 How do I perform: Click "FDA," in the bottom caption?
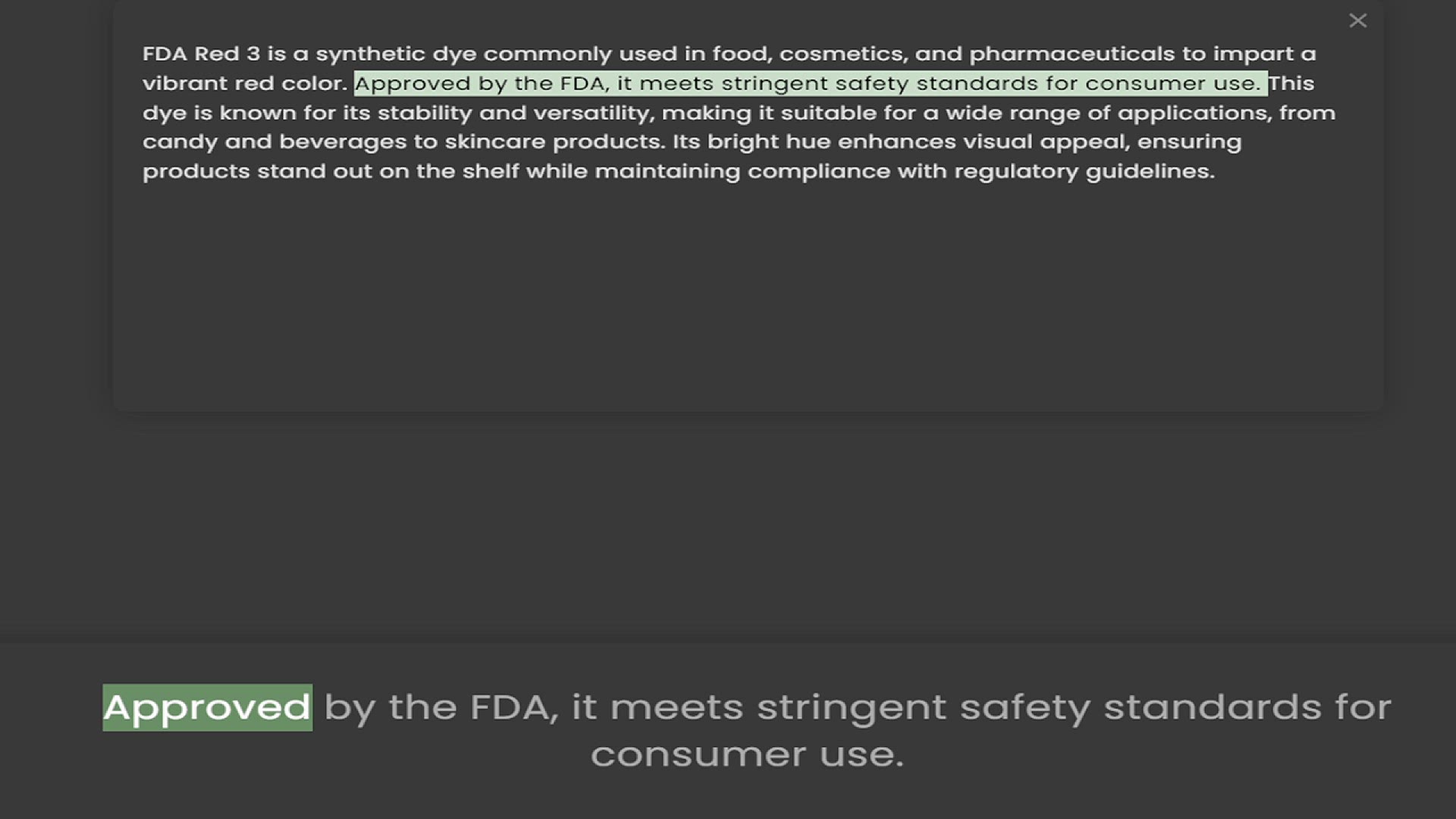tap(514, 708)
